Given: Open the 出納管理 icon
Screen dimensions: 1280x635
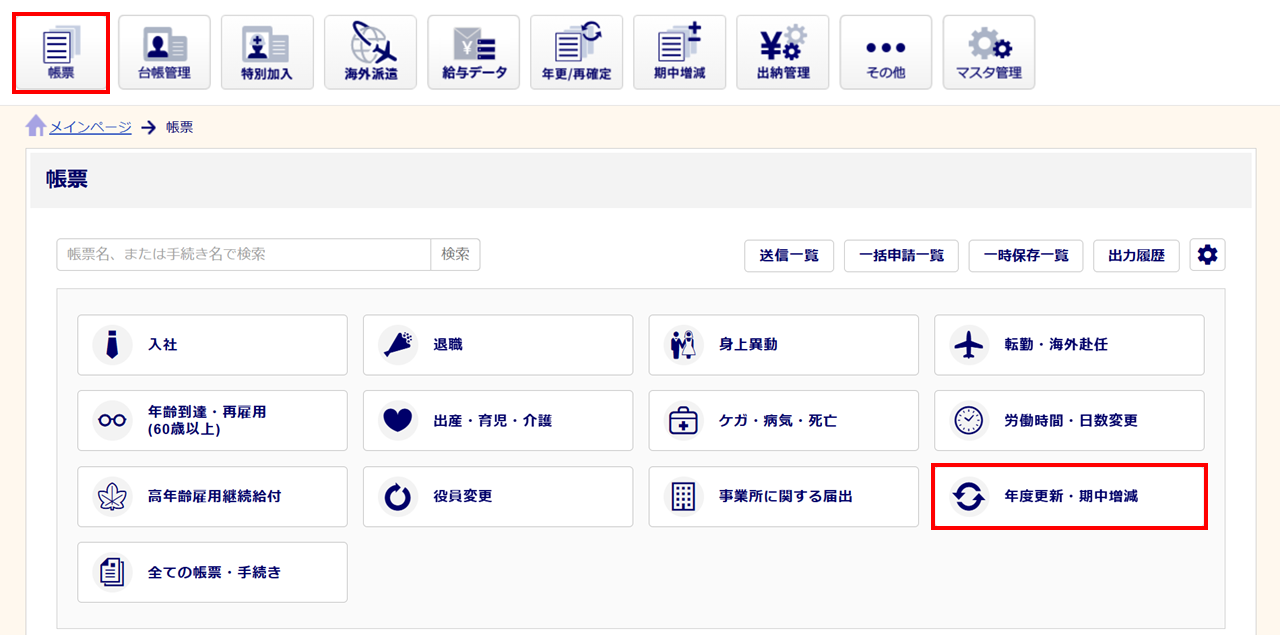Looking at the screenshot, I should point(782,53).
